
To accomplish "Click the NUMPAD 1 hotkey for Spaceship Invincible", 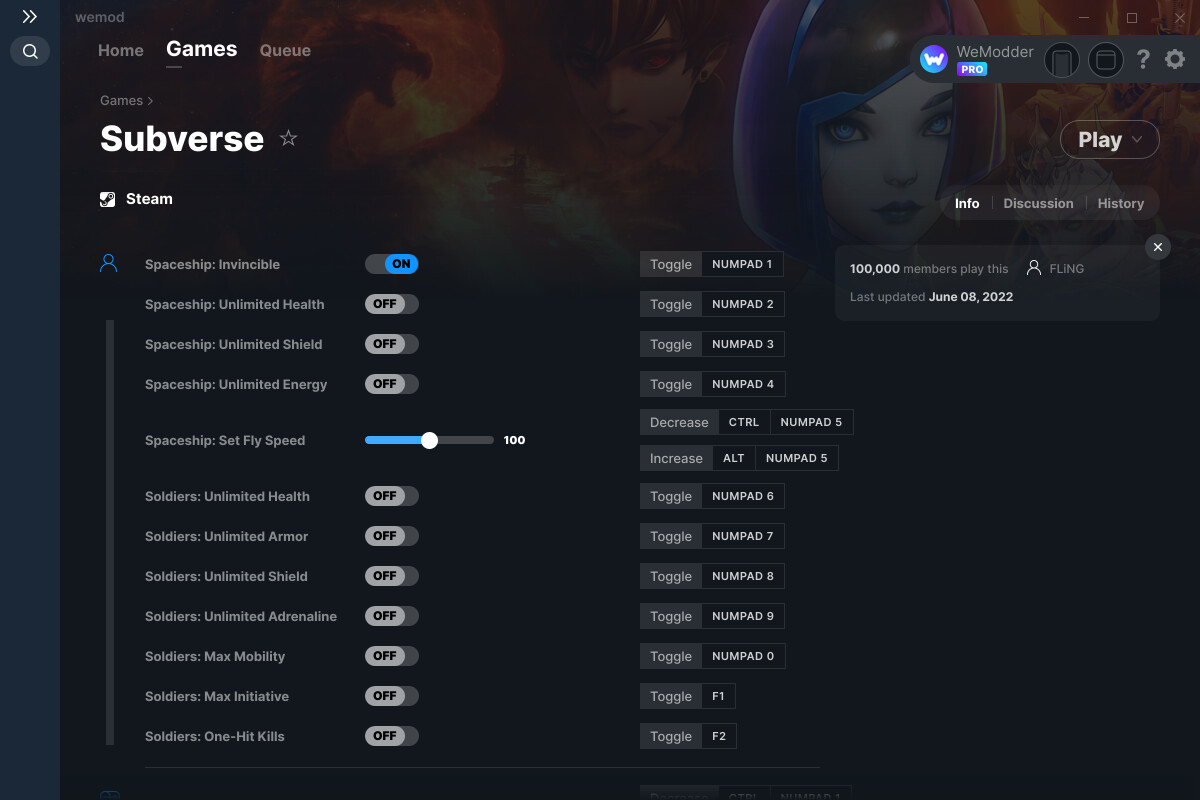I will (x=742, y=264).
